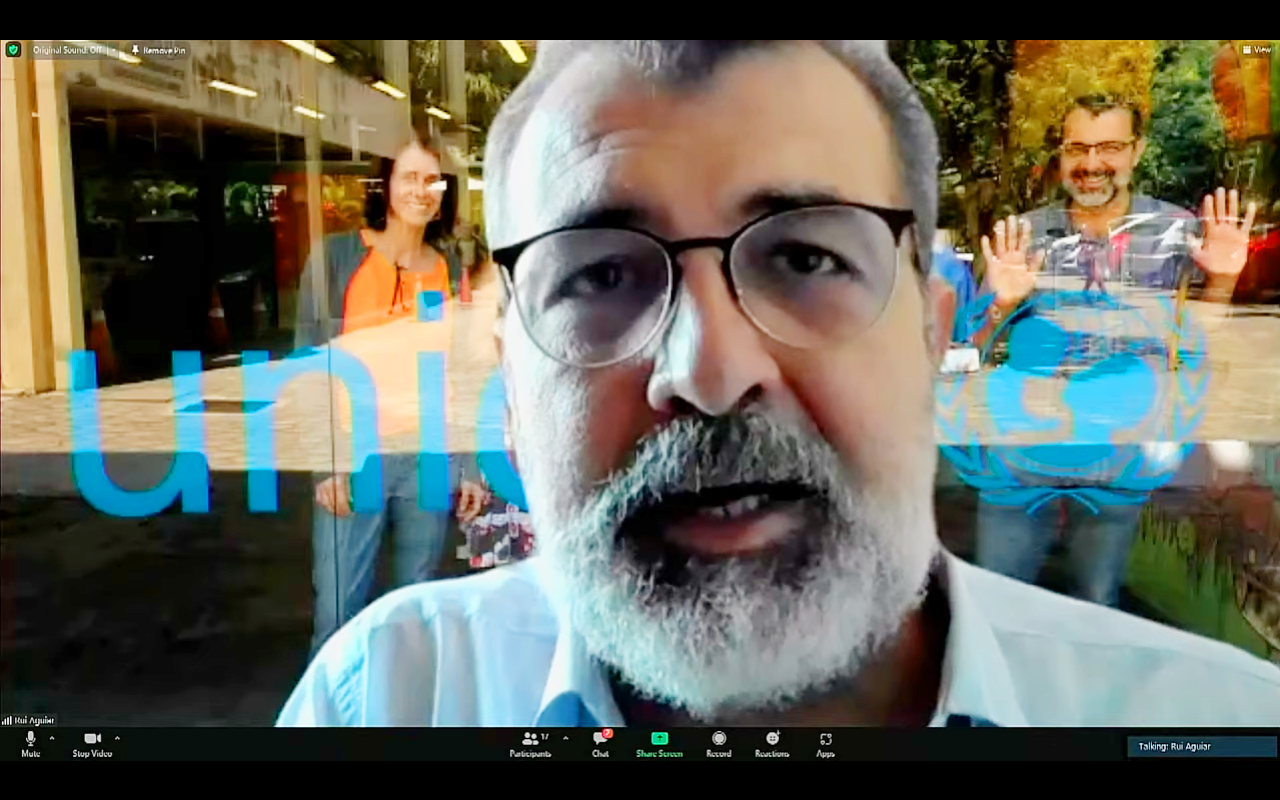Screen dimensions: 1280x800
Task: Expand the arrow next to Participants
Action: pyautogui.click(x=566, y=738)
